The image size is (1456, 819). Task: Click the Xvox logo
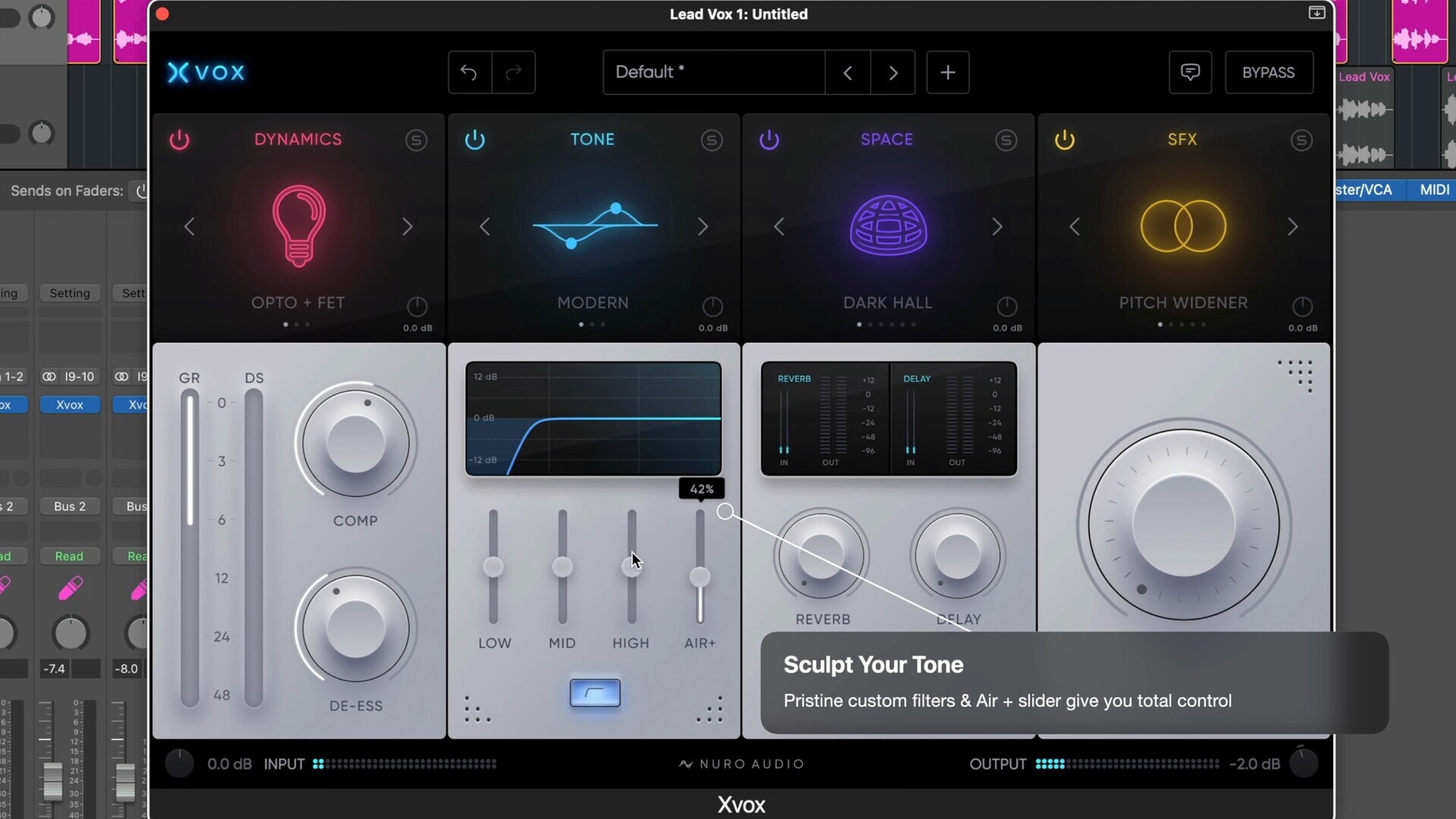[x=206, y=72]
